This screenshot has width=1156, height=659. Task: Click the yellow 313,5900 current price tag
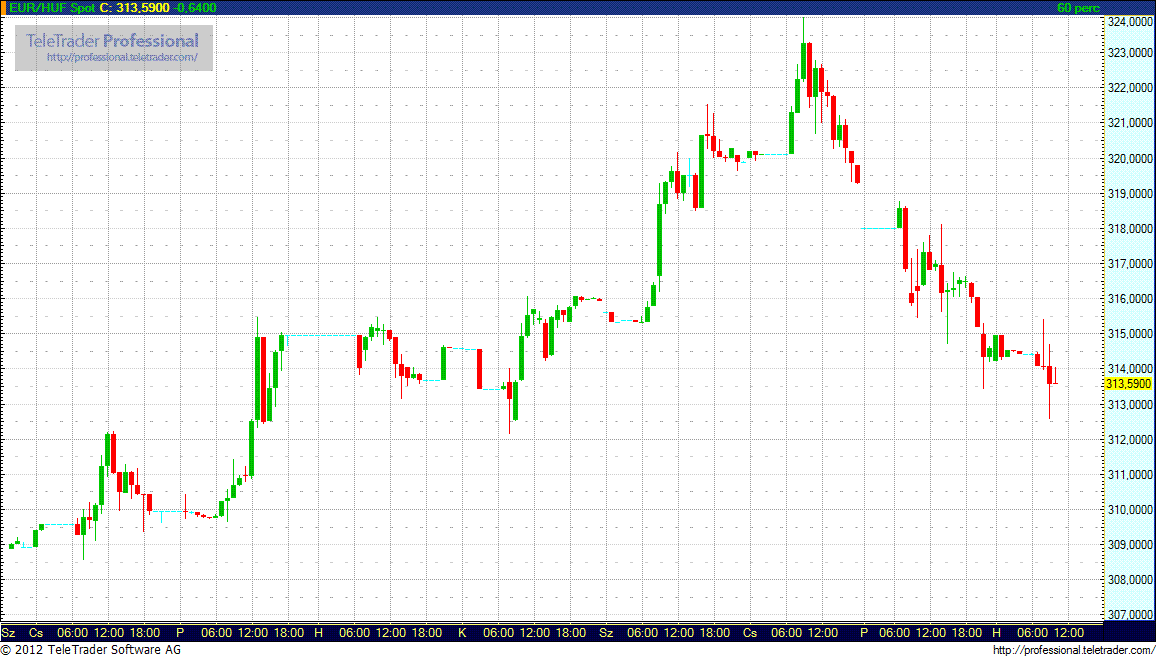point(1128,384)
